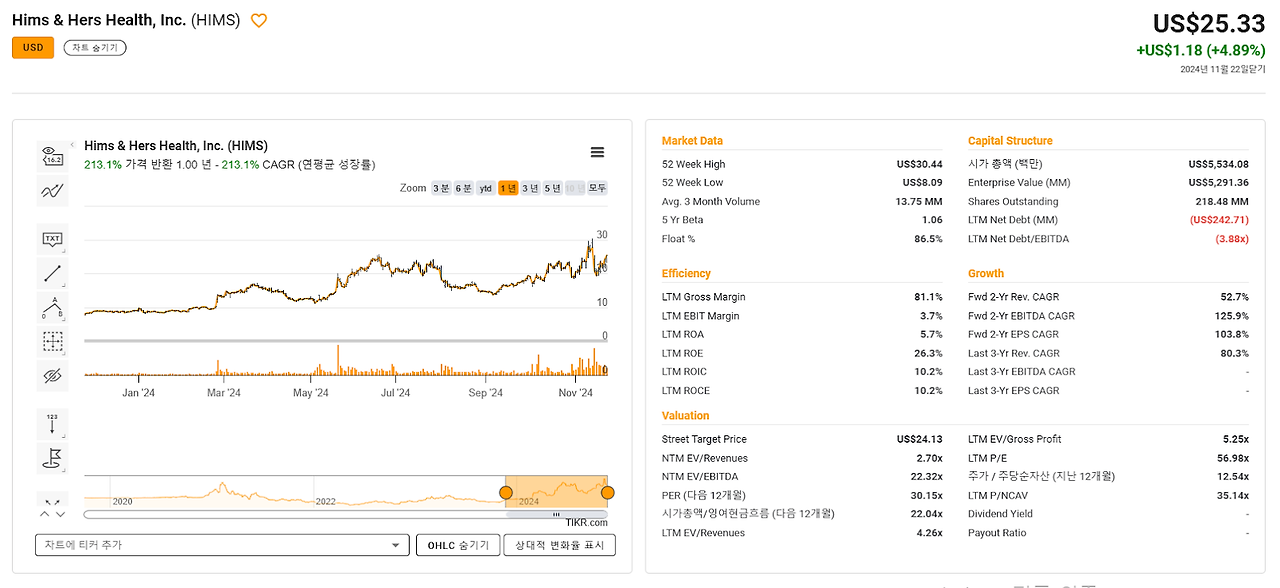Click Last 3-Yr Rev. CAGR value 80.3%

point(1235,353)
